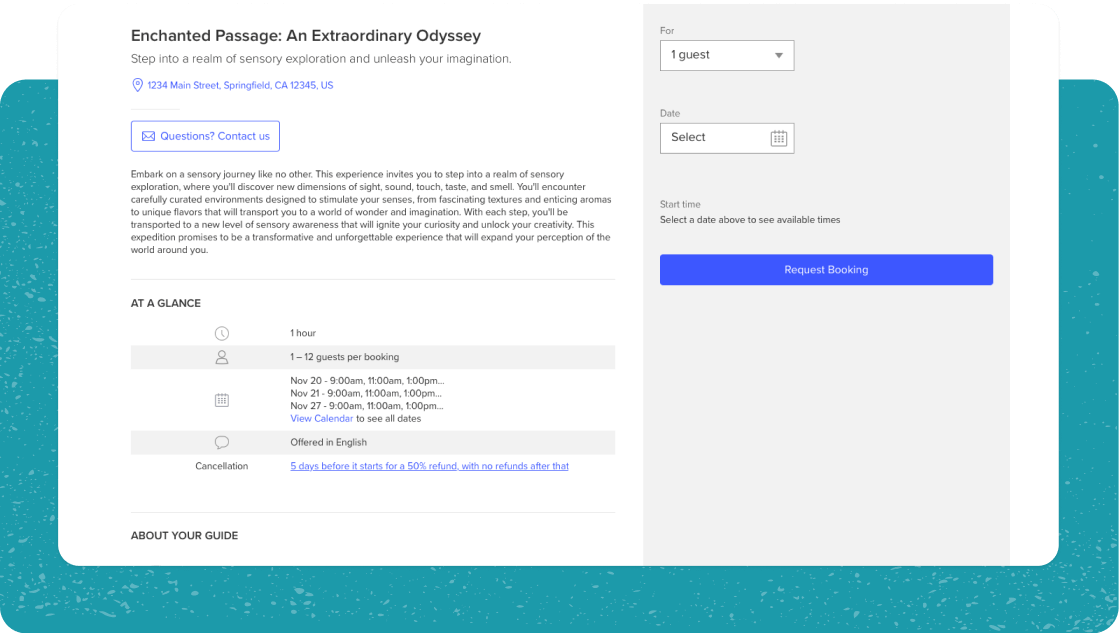Click the map pin location icon
Screen dimensions: 1119x633
(x=138, y=85)
